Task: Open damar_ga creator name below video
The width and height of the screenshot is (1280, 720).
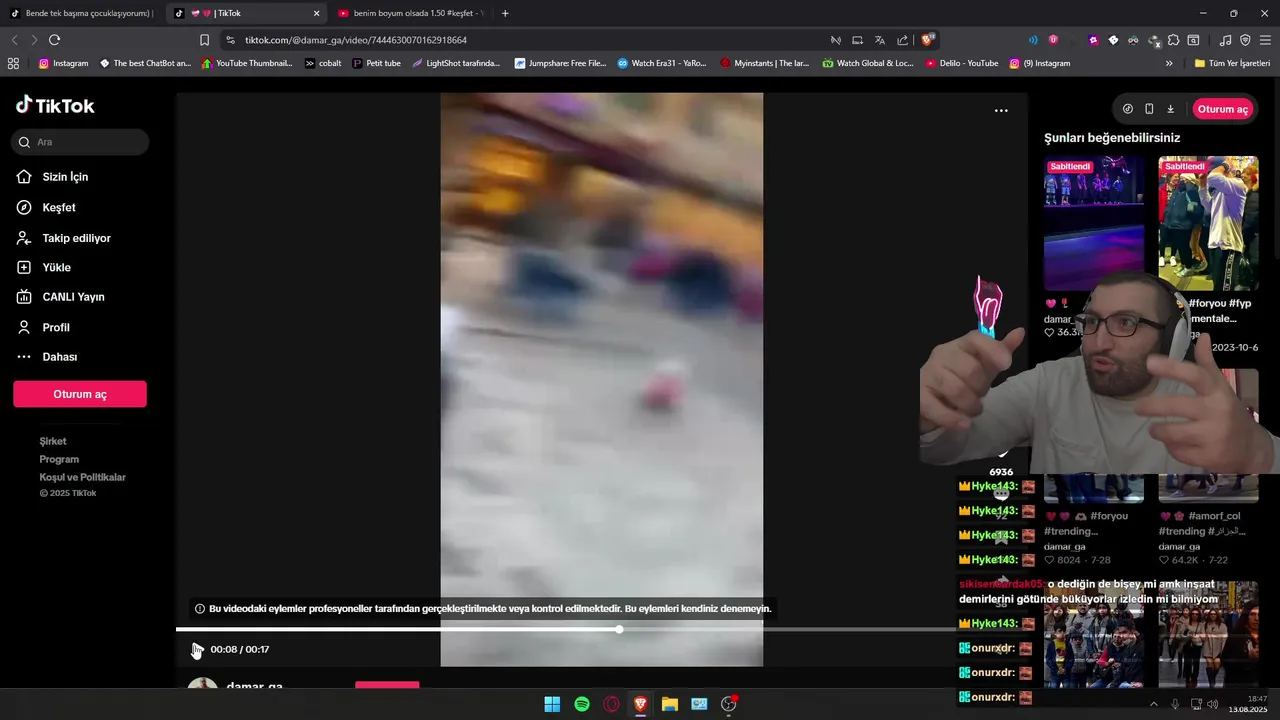Action: (x=254, y=687)
